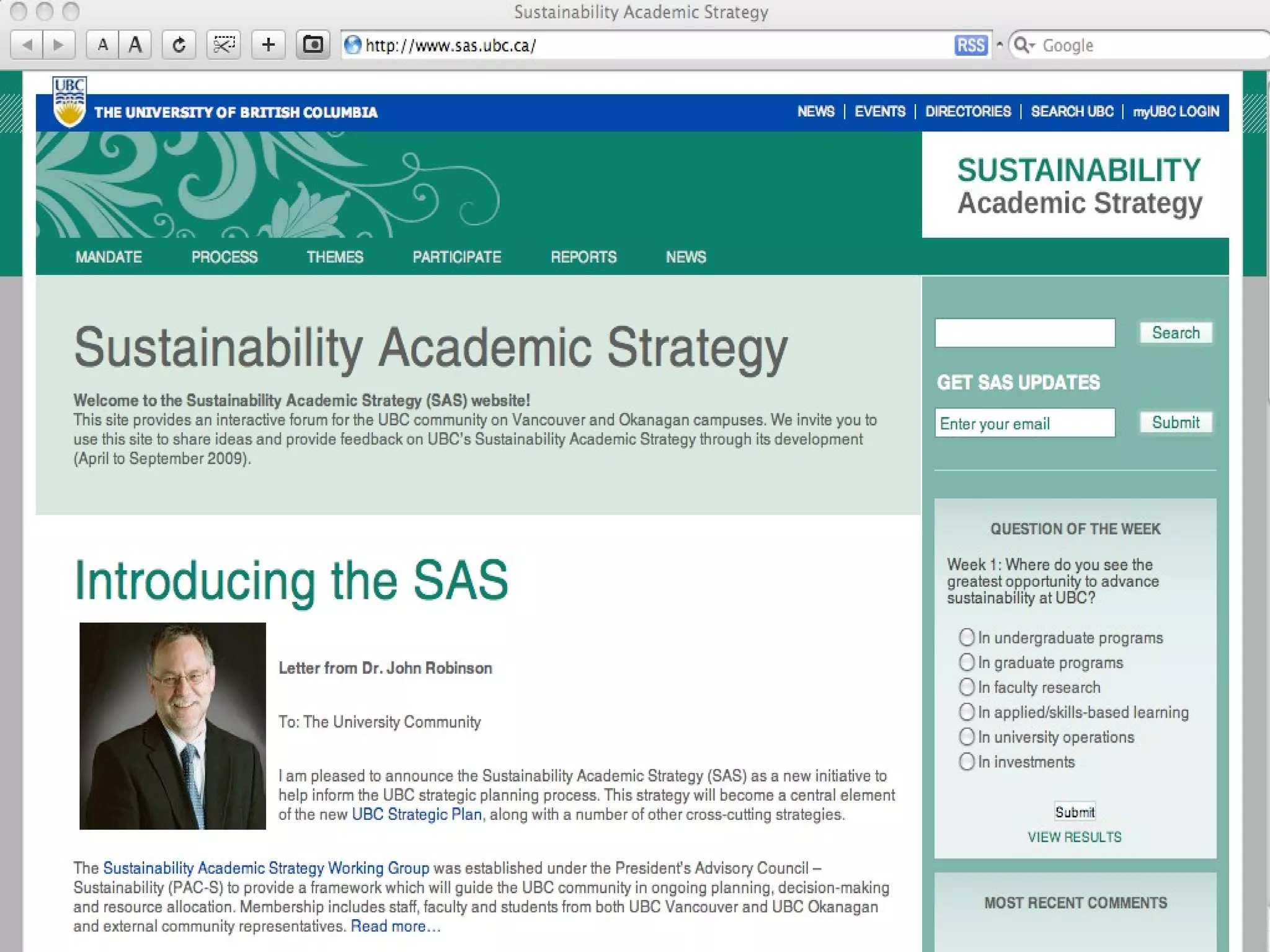The height and width of the screenshot is (952, 1270).
Task: Open the PARTICIPATE navigation menu item
Action: tap(457, 257)
